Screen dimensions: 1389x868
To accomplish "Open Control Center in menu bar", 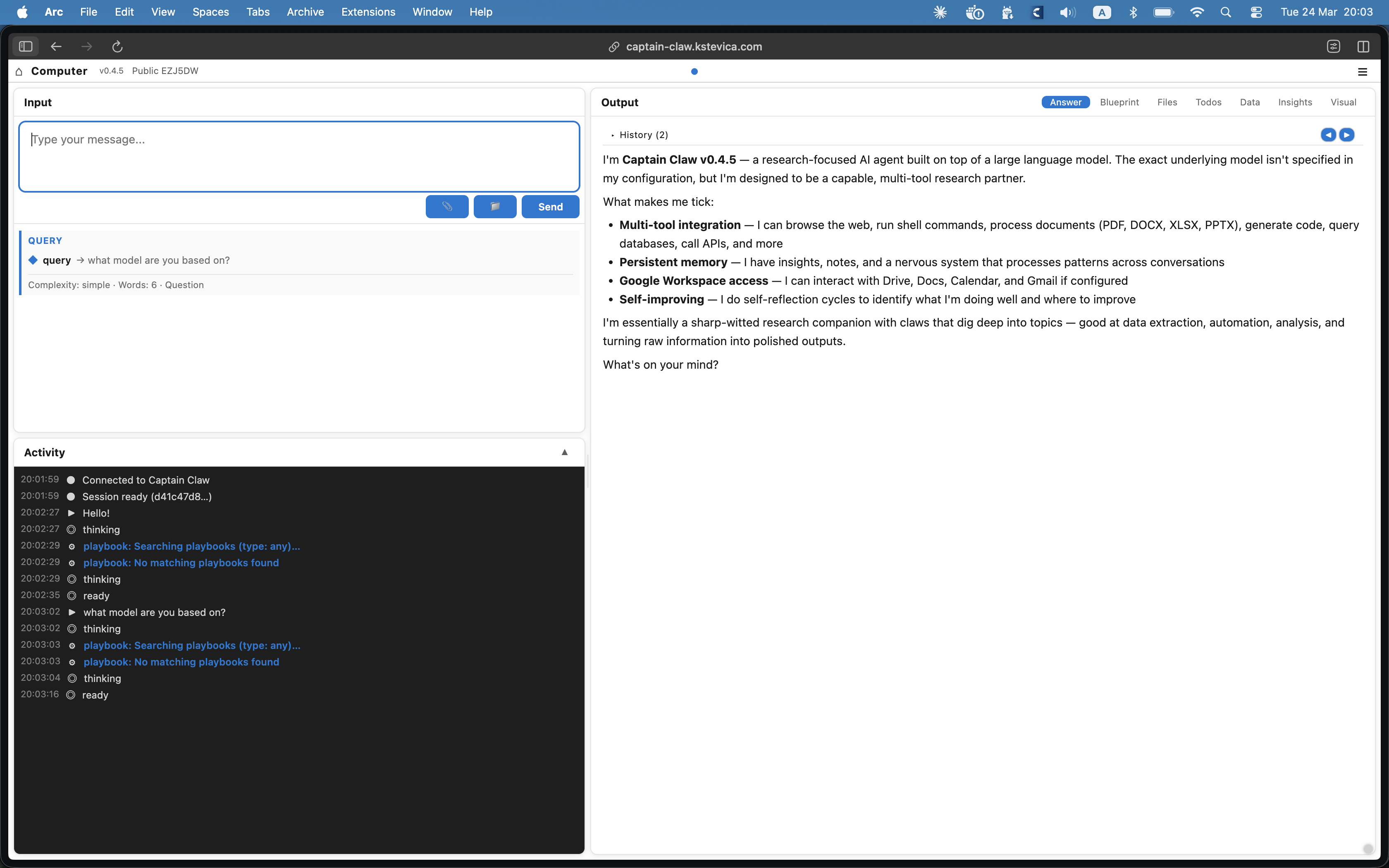I will 1256,12.
